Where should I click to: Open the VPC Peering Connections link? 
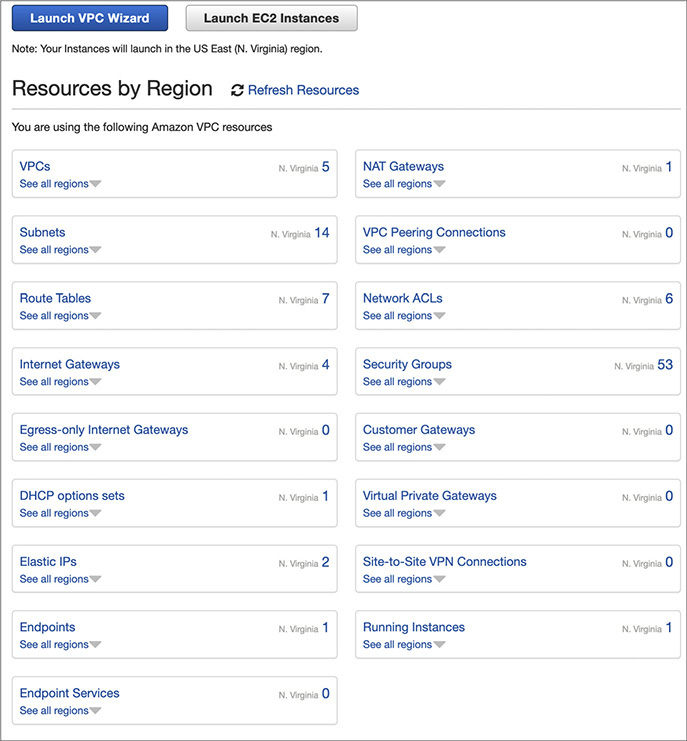(434, 232)
